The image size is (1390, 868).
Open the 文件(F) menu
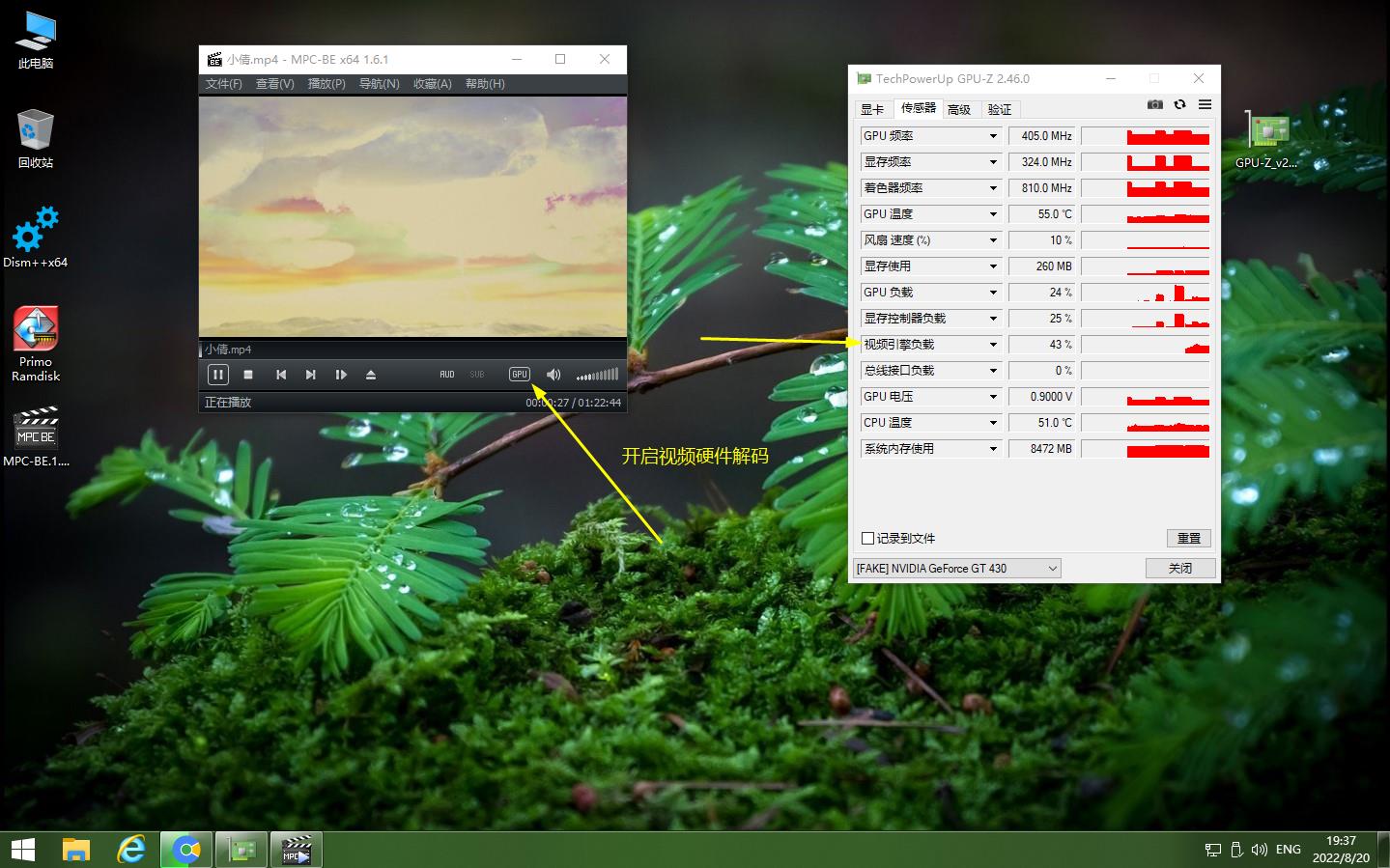[x=223, y=84]
